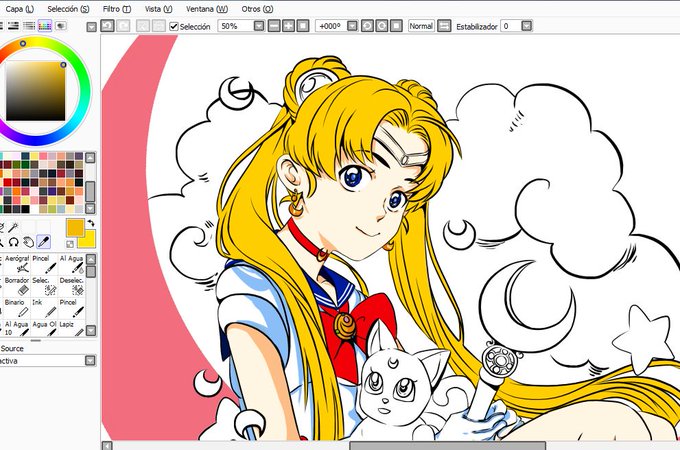
Task: Click brush tool list scroll up arrow
Action: [x=91, y=259]
